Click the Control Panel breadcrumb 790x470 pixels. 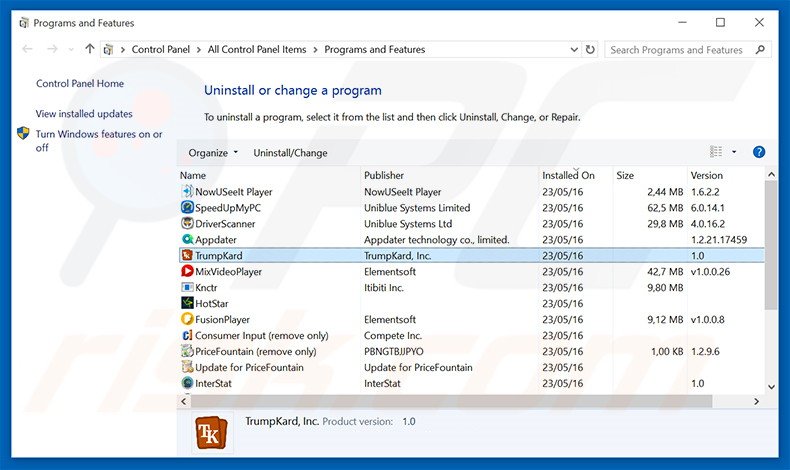pyautogui.click(x=161, y=49)
